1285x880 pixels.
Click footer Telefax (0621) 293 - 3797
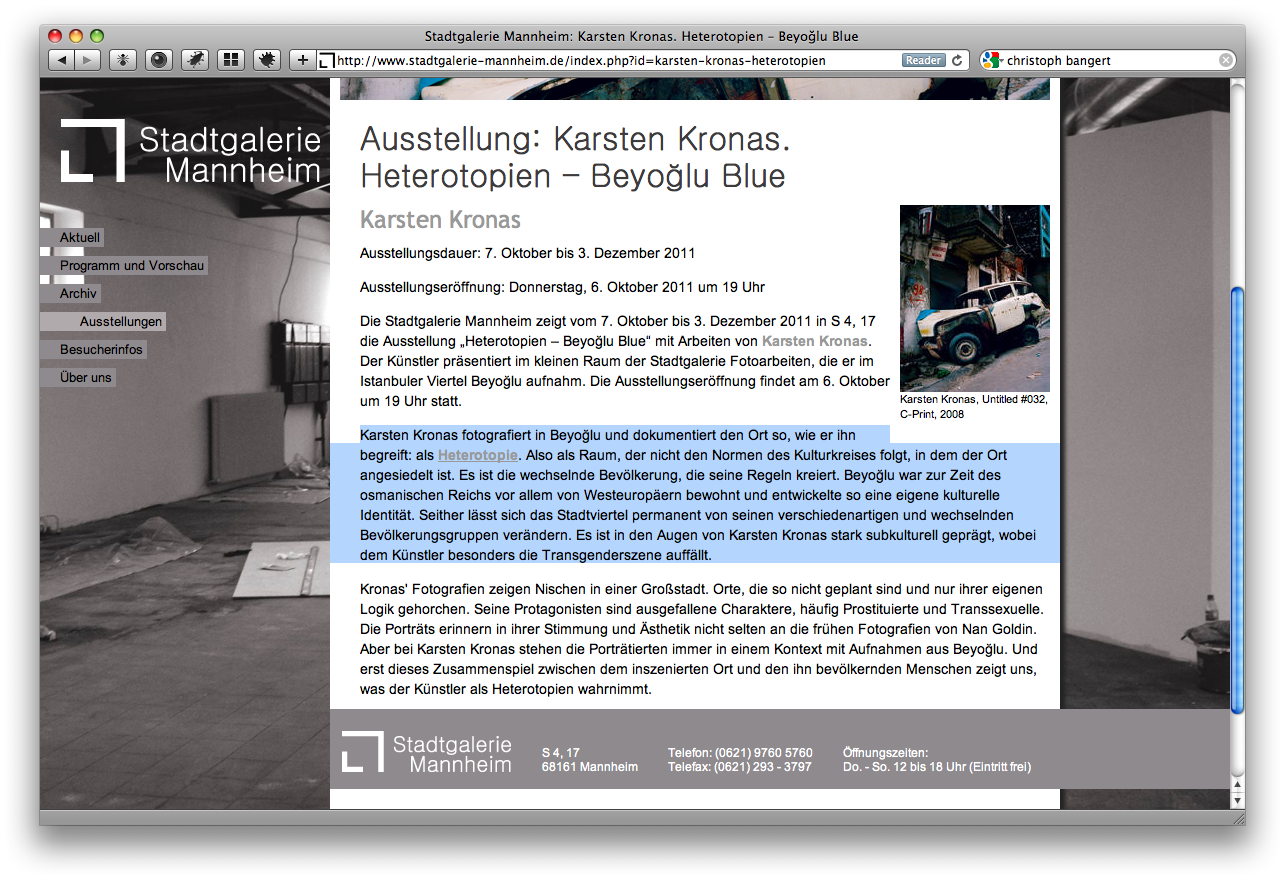pos(740,767)
